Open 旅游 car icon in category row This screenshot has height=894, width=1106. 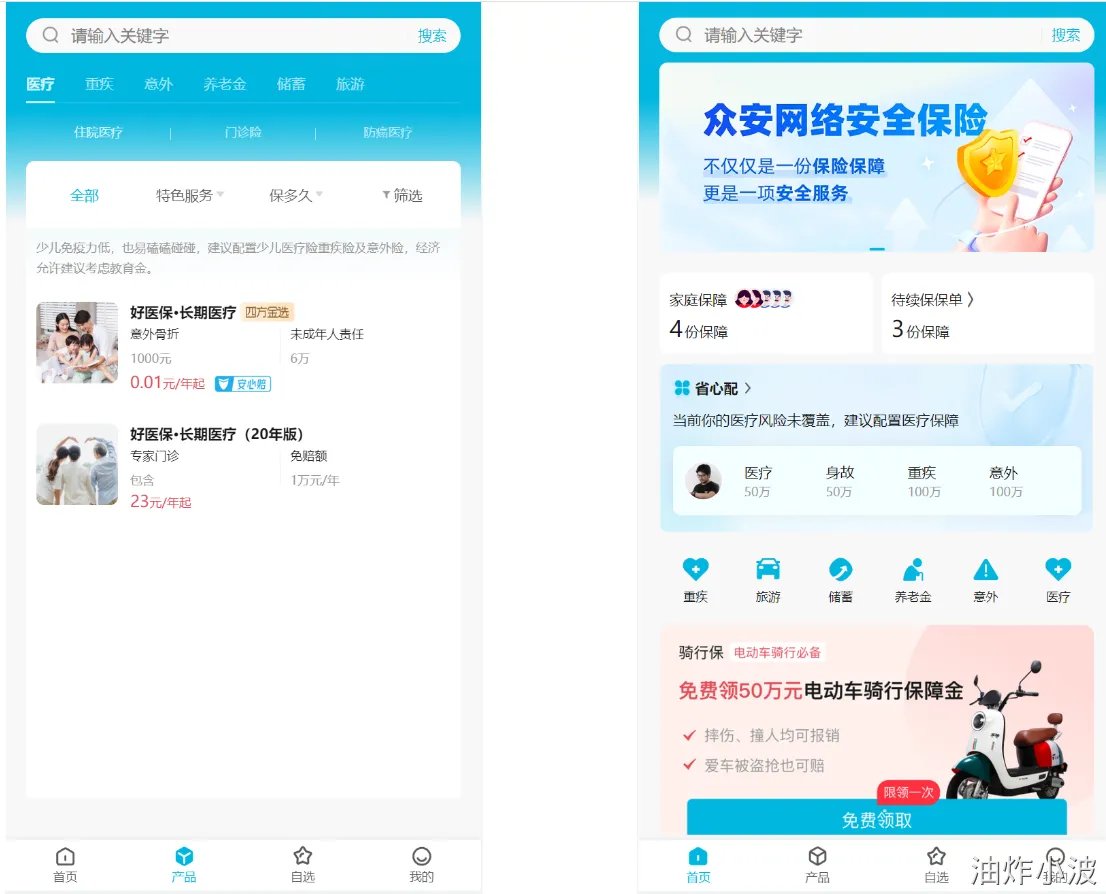768,569
